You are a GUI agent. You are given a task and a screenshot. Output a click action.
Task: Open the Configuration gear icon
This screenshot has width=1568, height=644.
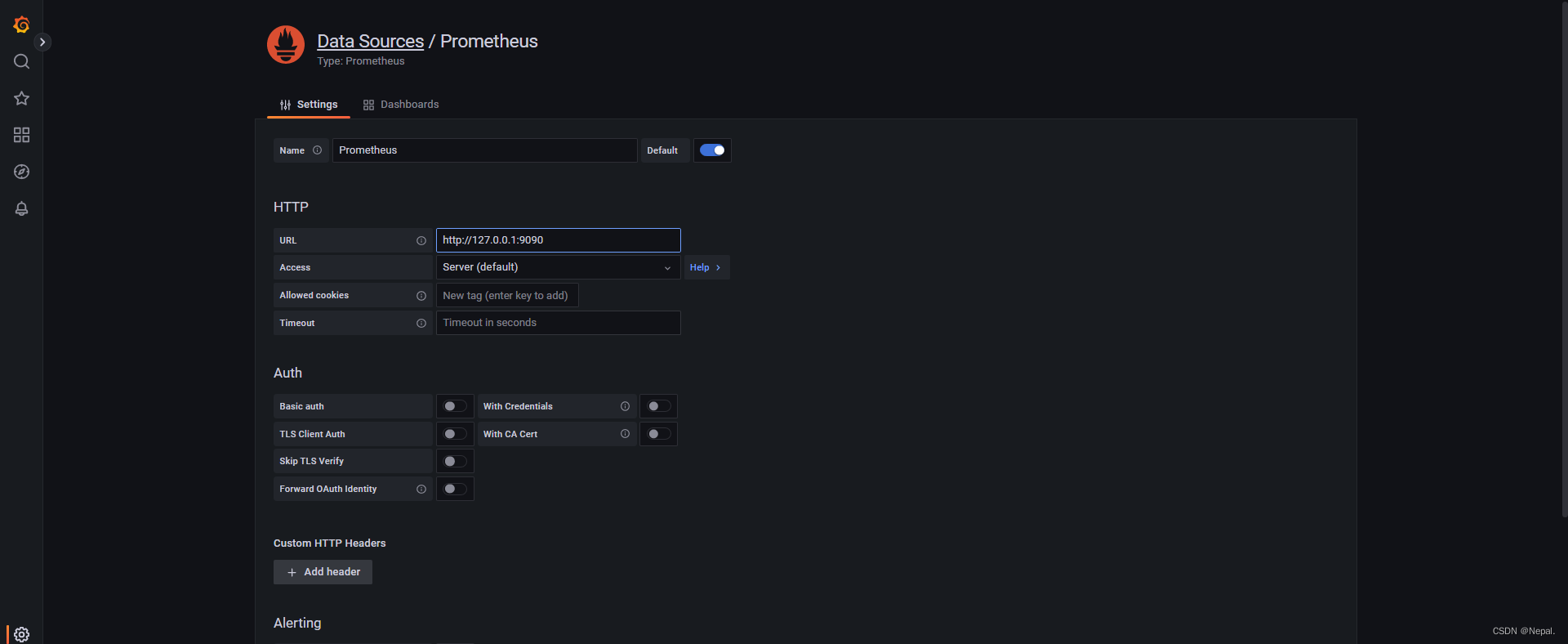(21, 634)
